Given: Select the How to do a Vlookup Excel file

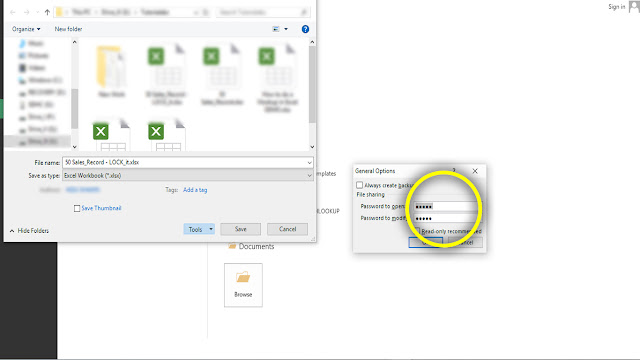Looking at the screenshot, I should point(277,78).
